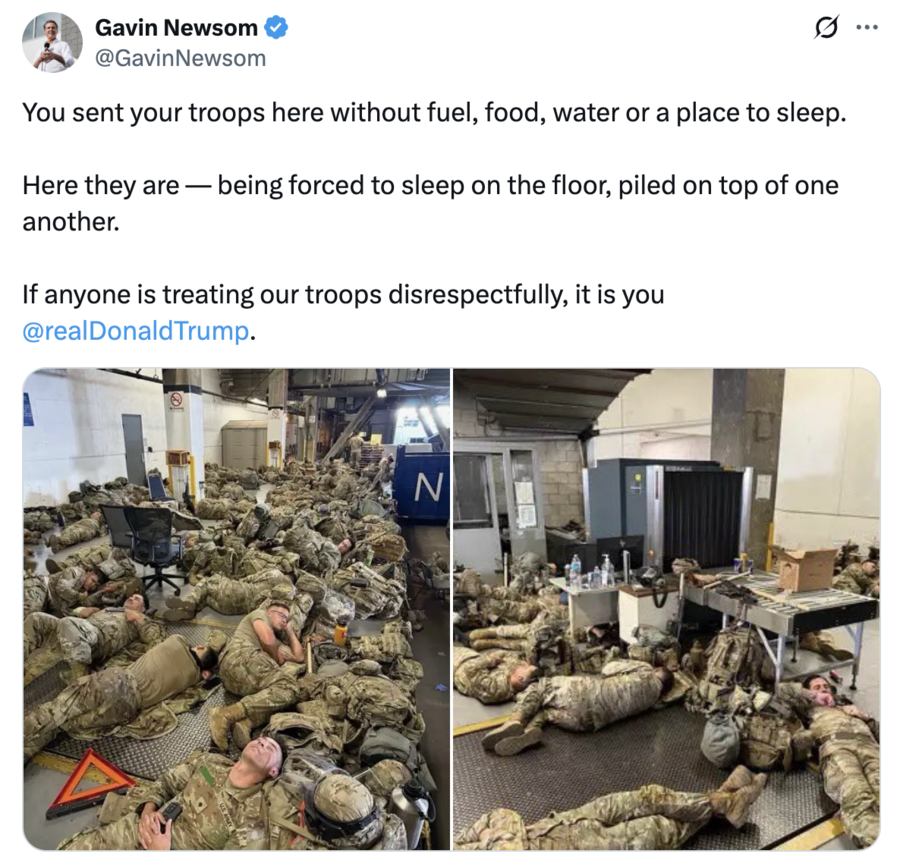Follow the @realDonaldTrump mention link
Viewport: 900px width, 854px height.
coord(136,331)
